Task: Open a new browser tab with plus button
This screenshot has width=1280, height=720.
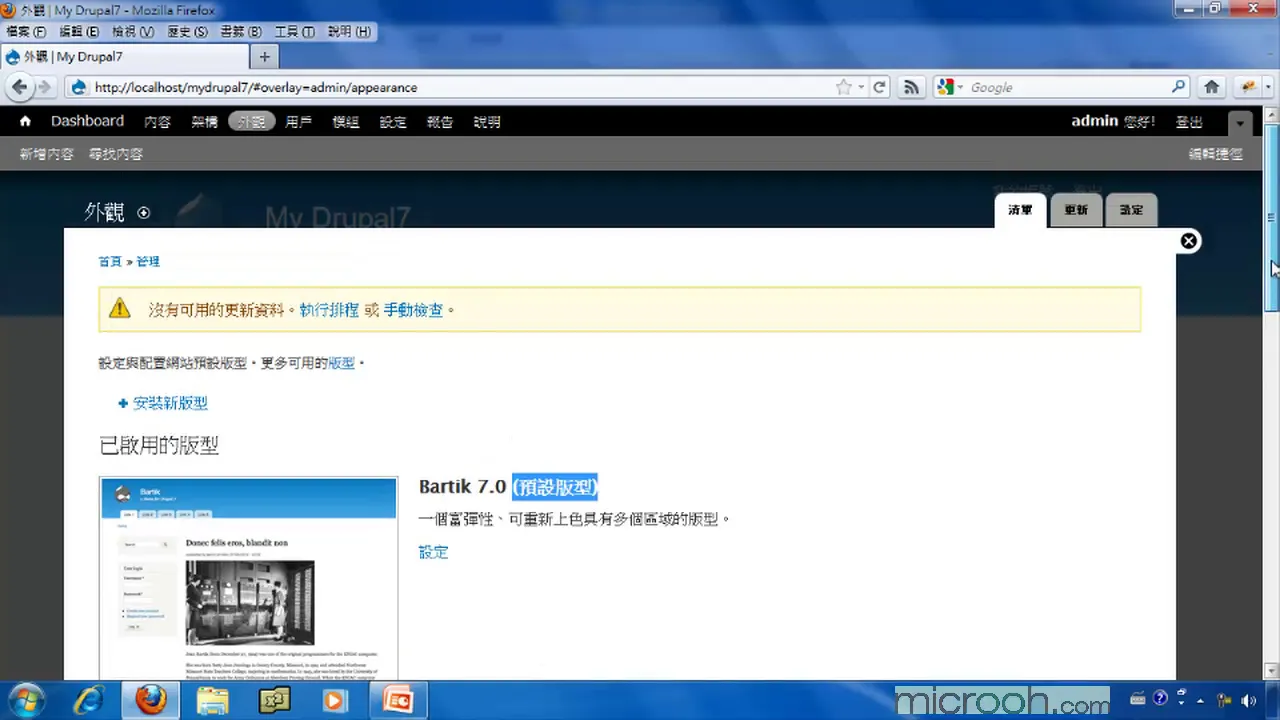Action: tap(265, 57)
